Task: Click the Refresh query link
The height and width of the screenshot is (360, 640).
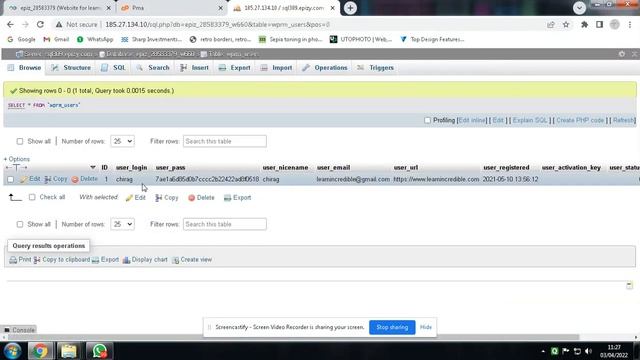Action: pos(623,120)
